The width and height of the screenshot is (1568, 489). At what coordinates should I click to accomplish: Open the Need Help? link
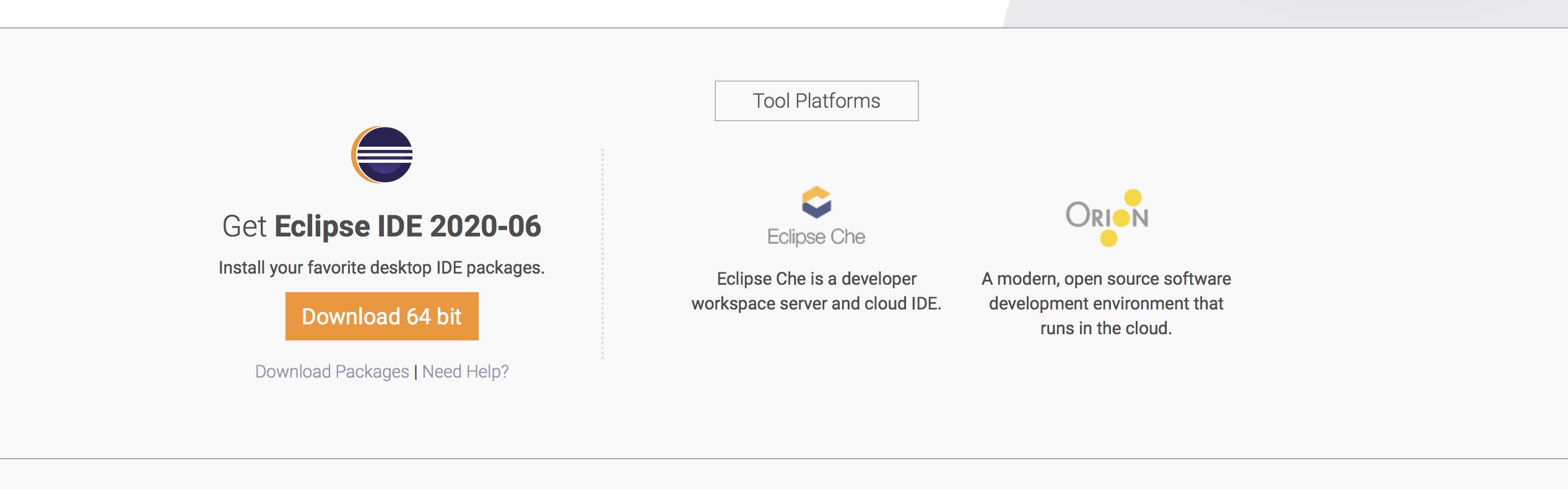click(x=466, y=371)
